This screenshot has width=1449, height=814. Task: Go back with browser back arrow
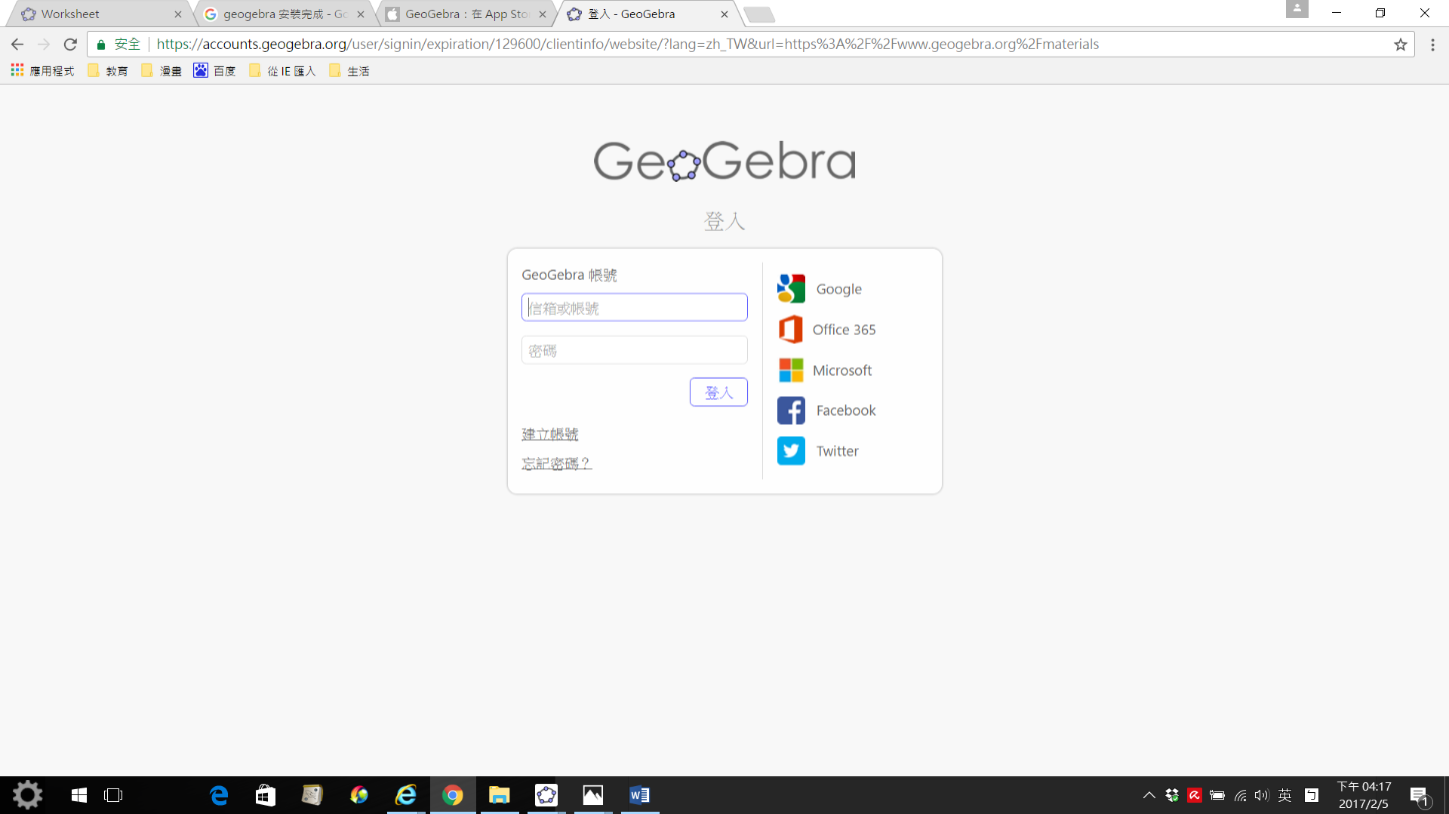(x=17, y=44)
